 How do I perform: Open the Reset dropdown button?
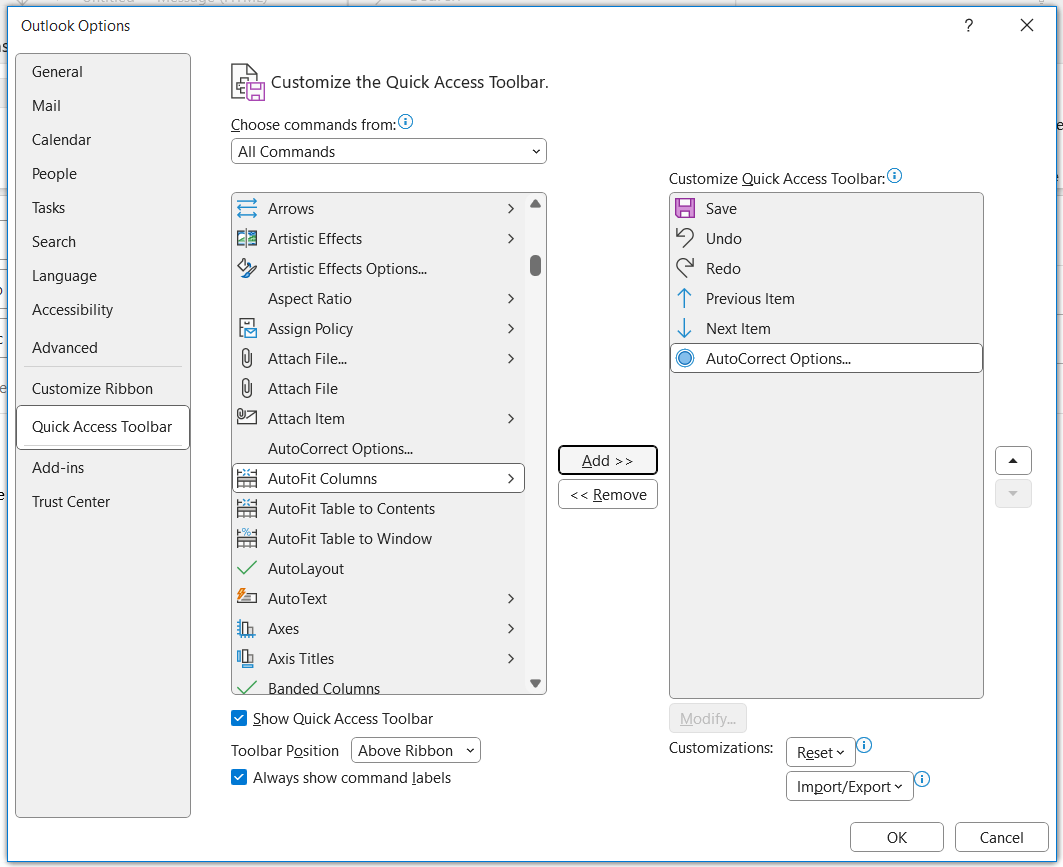click(x=820, y=752)
